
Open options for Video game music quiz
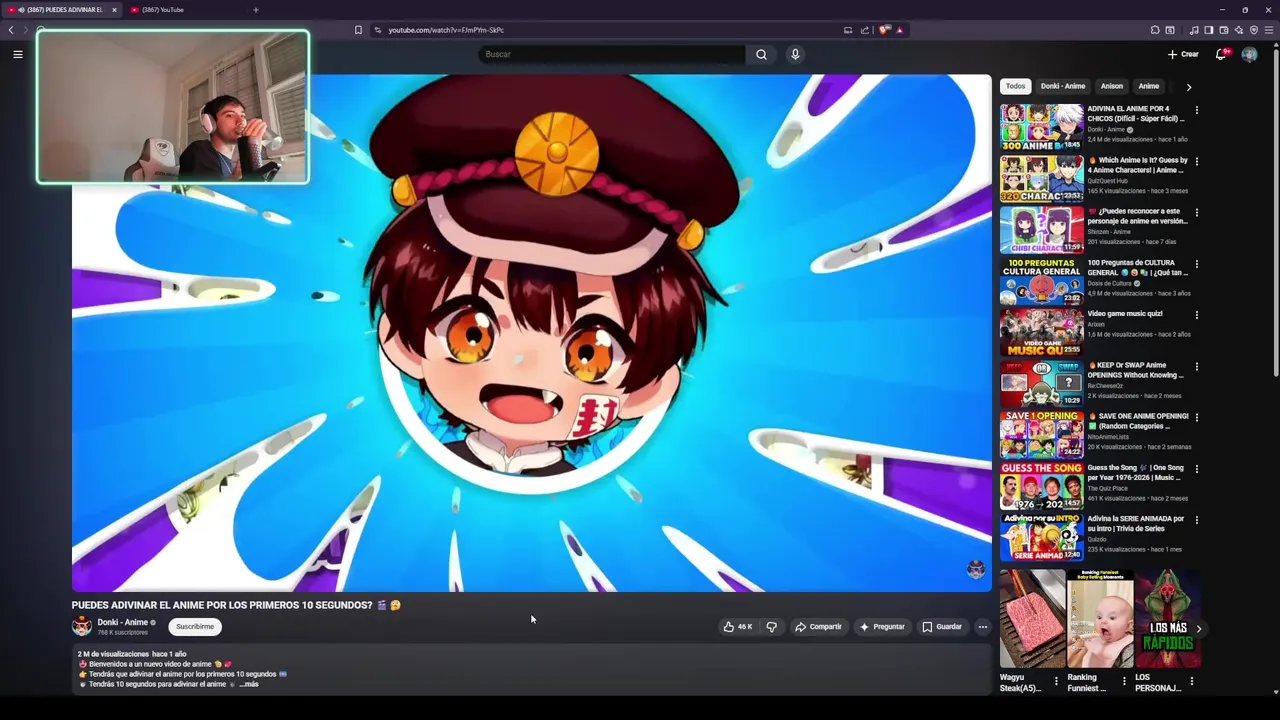(1196, 315)
